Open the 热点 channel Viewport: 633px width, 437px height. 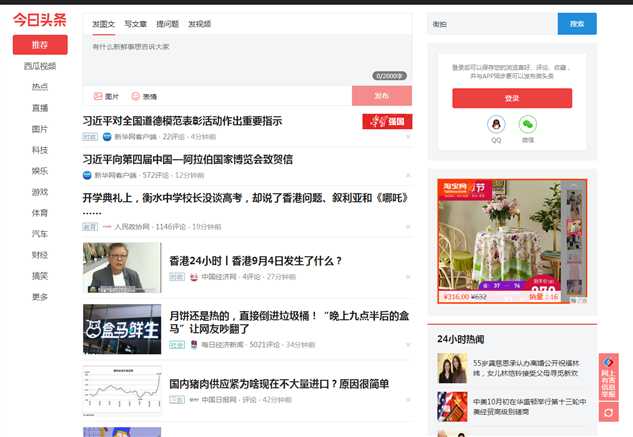point(40,87)
